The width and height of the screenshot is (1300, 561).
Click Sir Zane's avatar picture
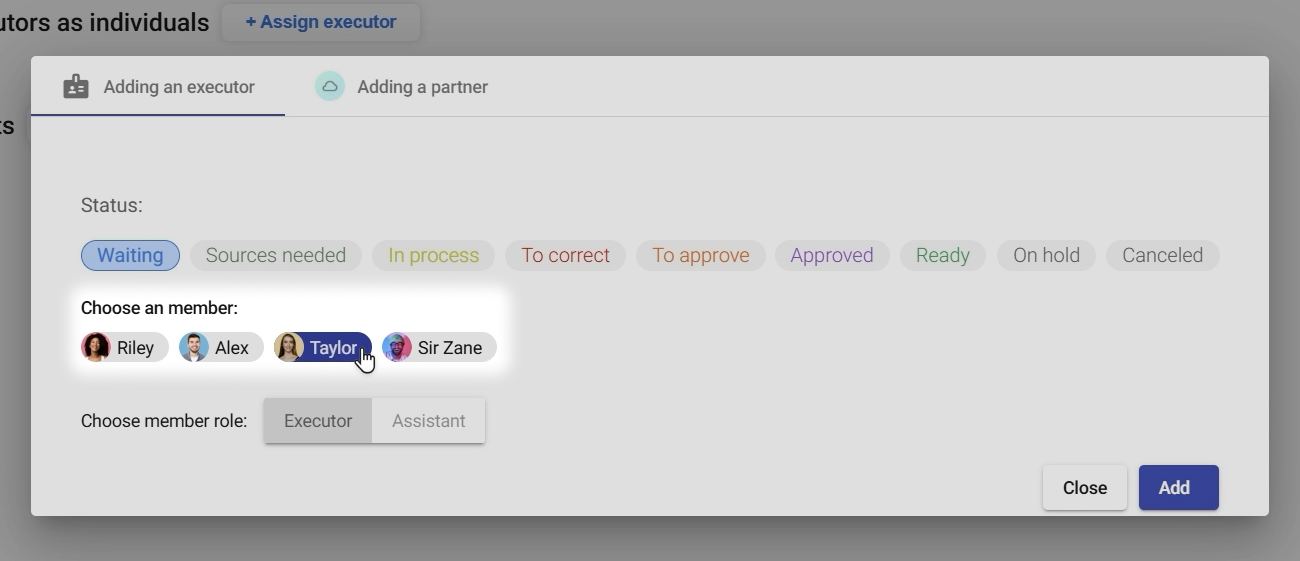(x=397, y=347)
